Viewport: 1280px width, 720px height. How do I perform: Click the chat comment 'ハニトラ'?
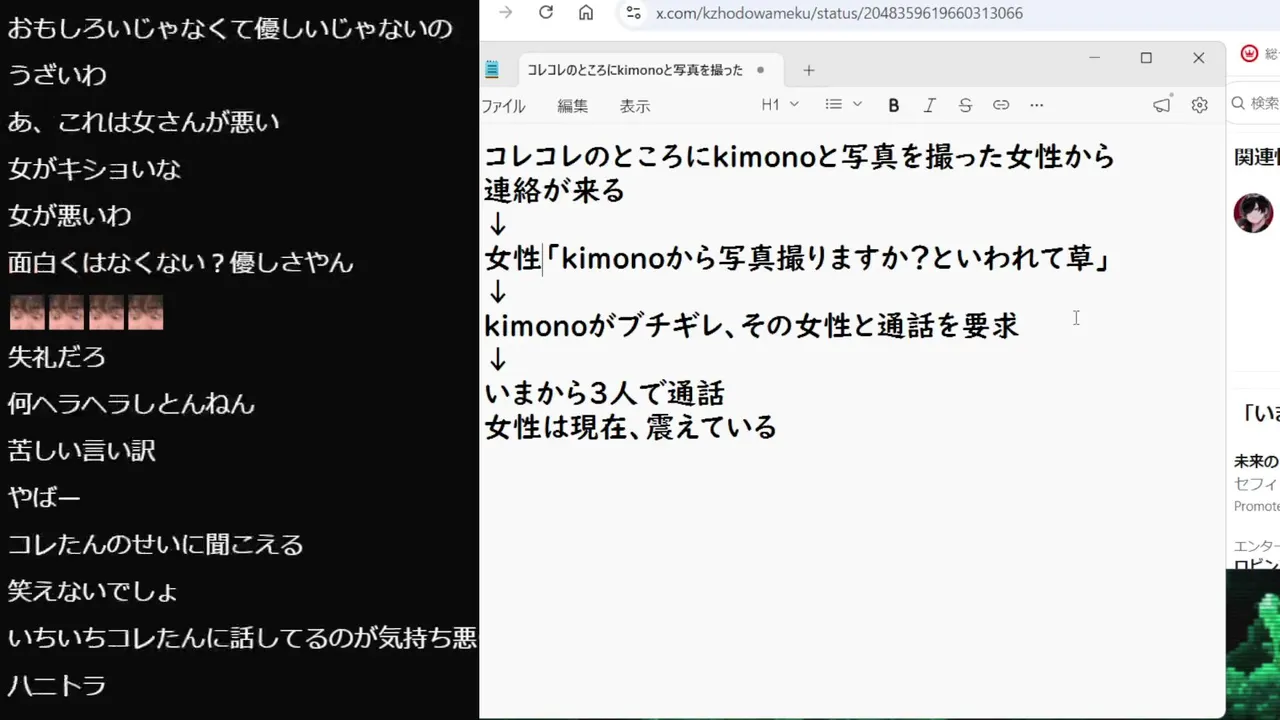[57, 686]
